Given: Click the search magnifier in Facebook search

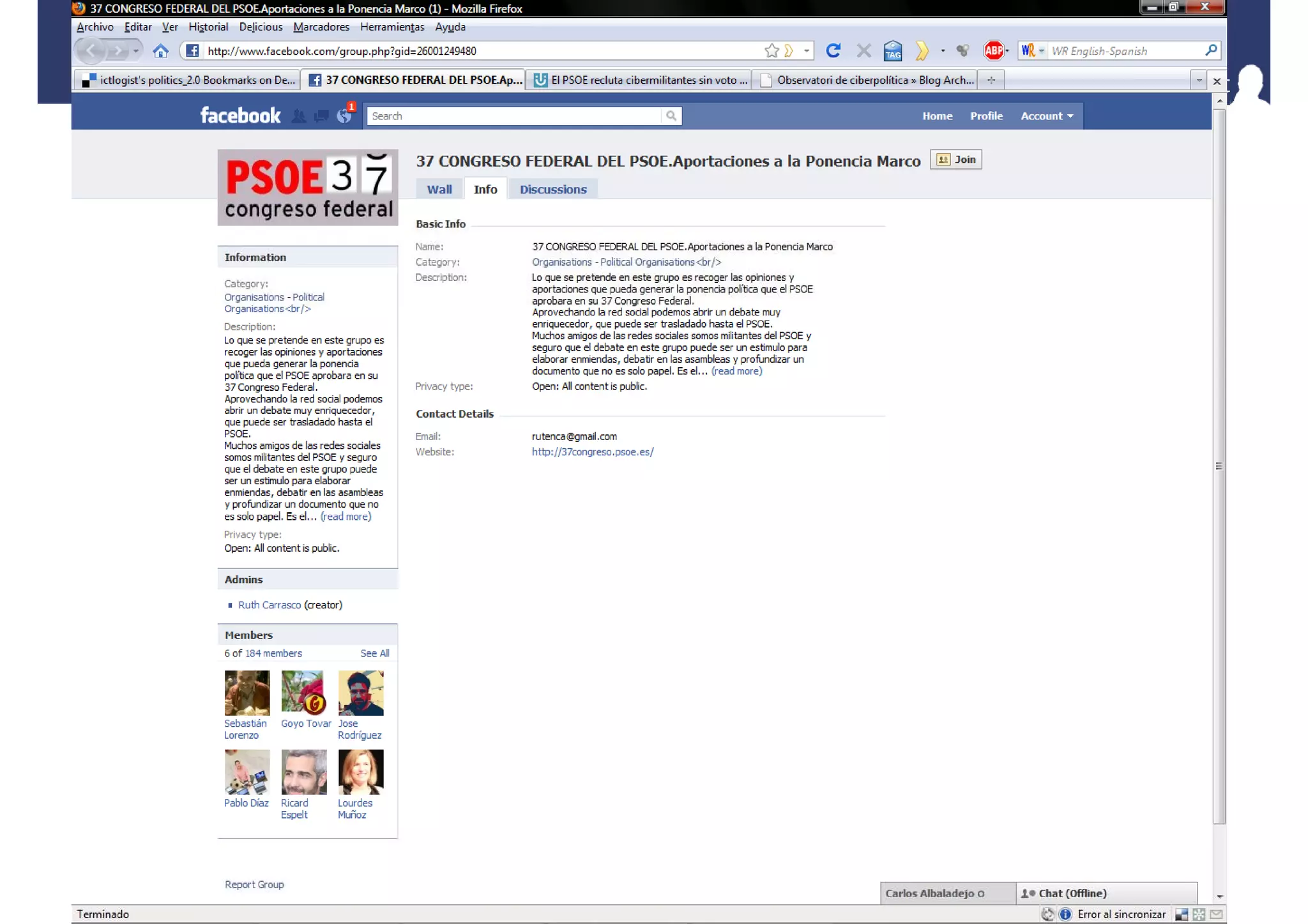Looking at the screenshot, I should [x=671, y=116].
